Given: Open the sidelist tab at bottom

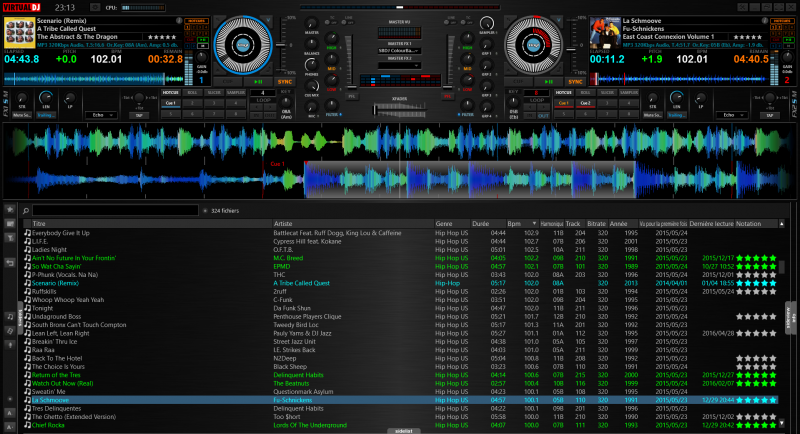Looking at the screenshot, I should (x=404, y=431).
